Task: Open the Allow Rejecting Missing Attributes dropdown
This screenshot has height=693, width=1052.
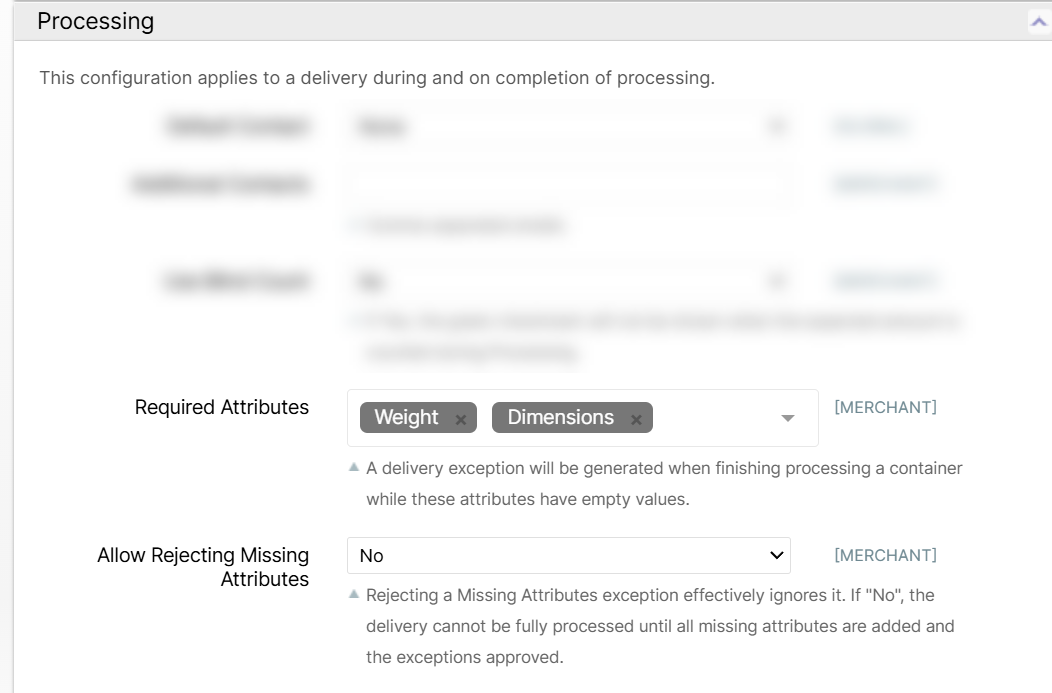Action: click(568, 556)
